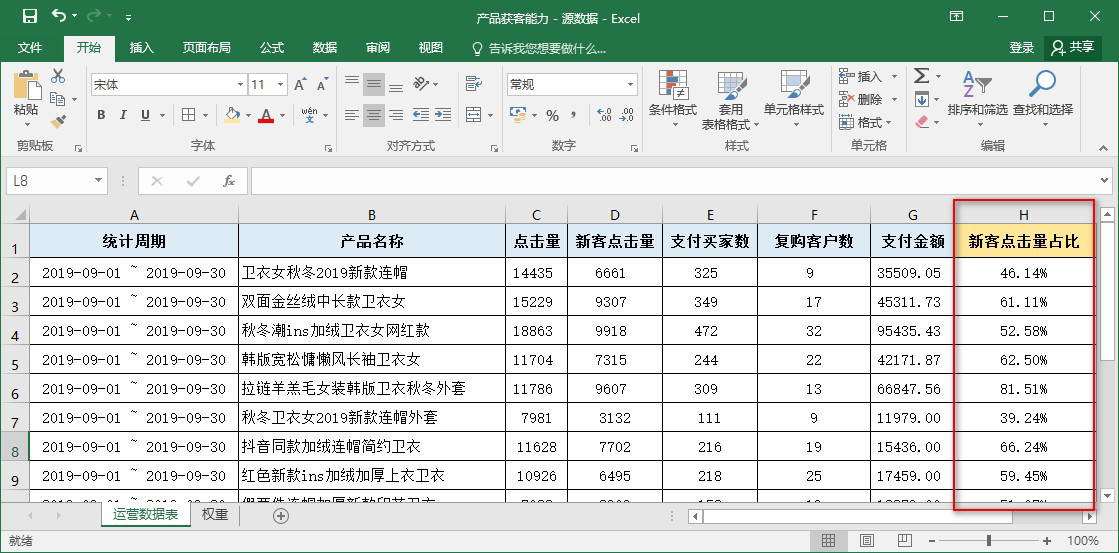
Task: Open the font size dropdown
Action: coord(281,85)
